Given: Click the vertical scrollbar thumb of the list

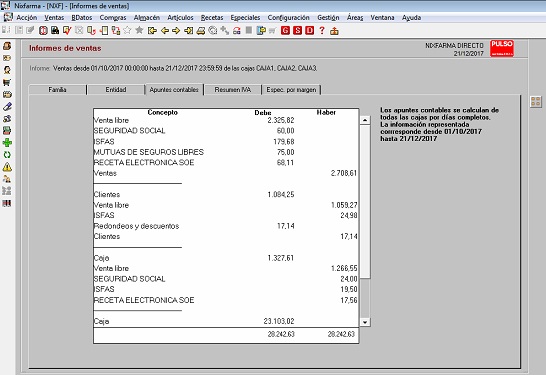Looking at the screenshot, I should point(365,202).
